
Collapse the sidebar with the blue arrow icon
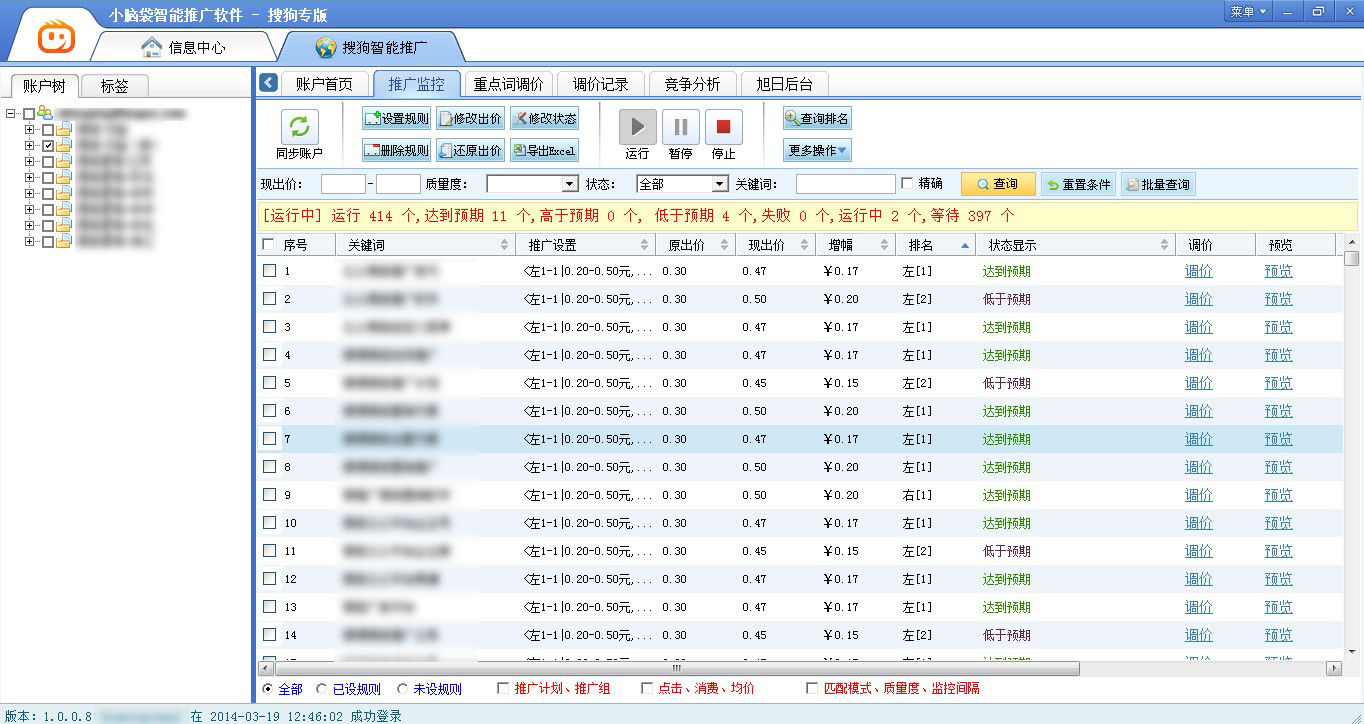[268, 83]
